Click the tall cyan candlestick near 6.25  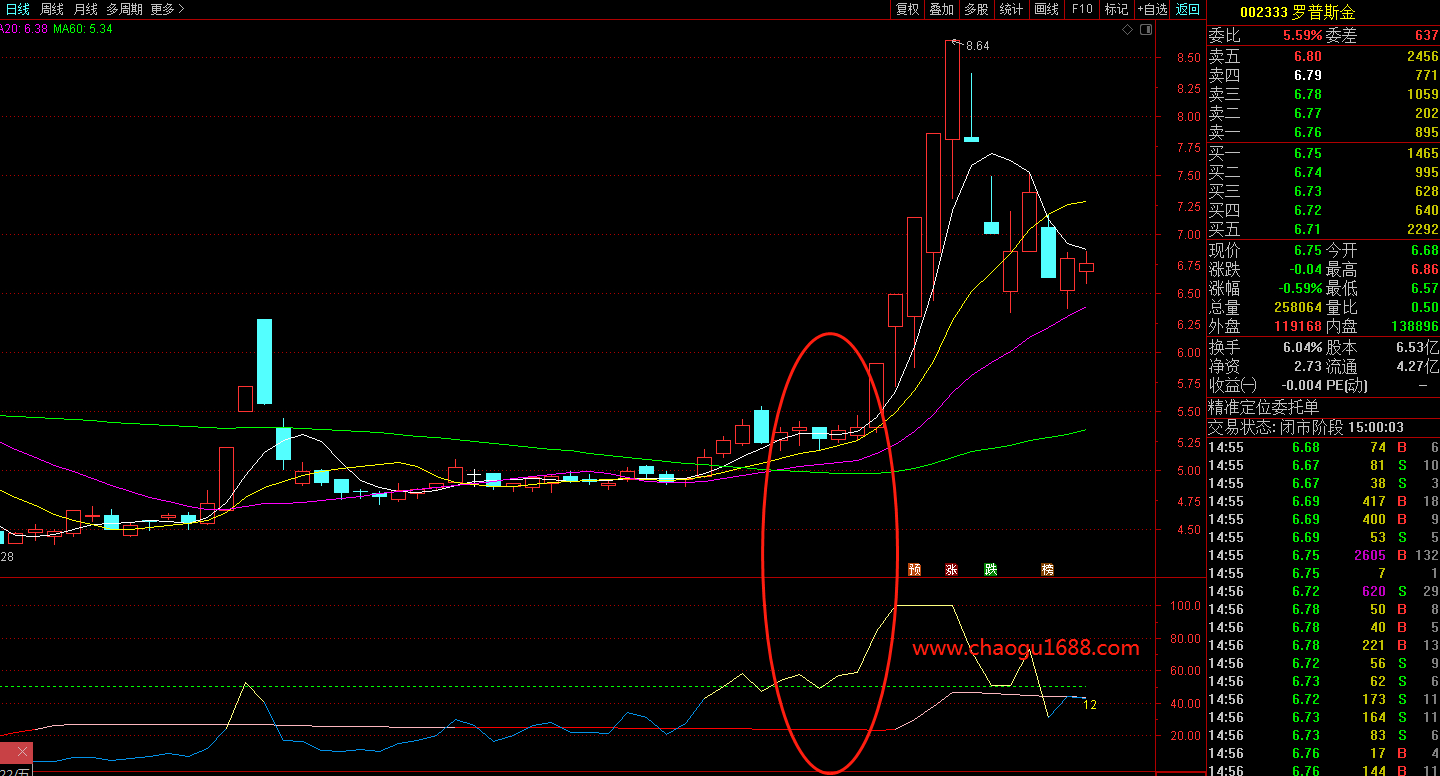point(264,361)
